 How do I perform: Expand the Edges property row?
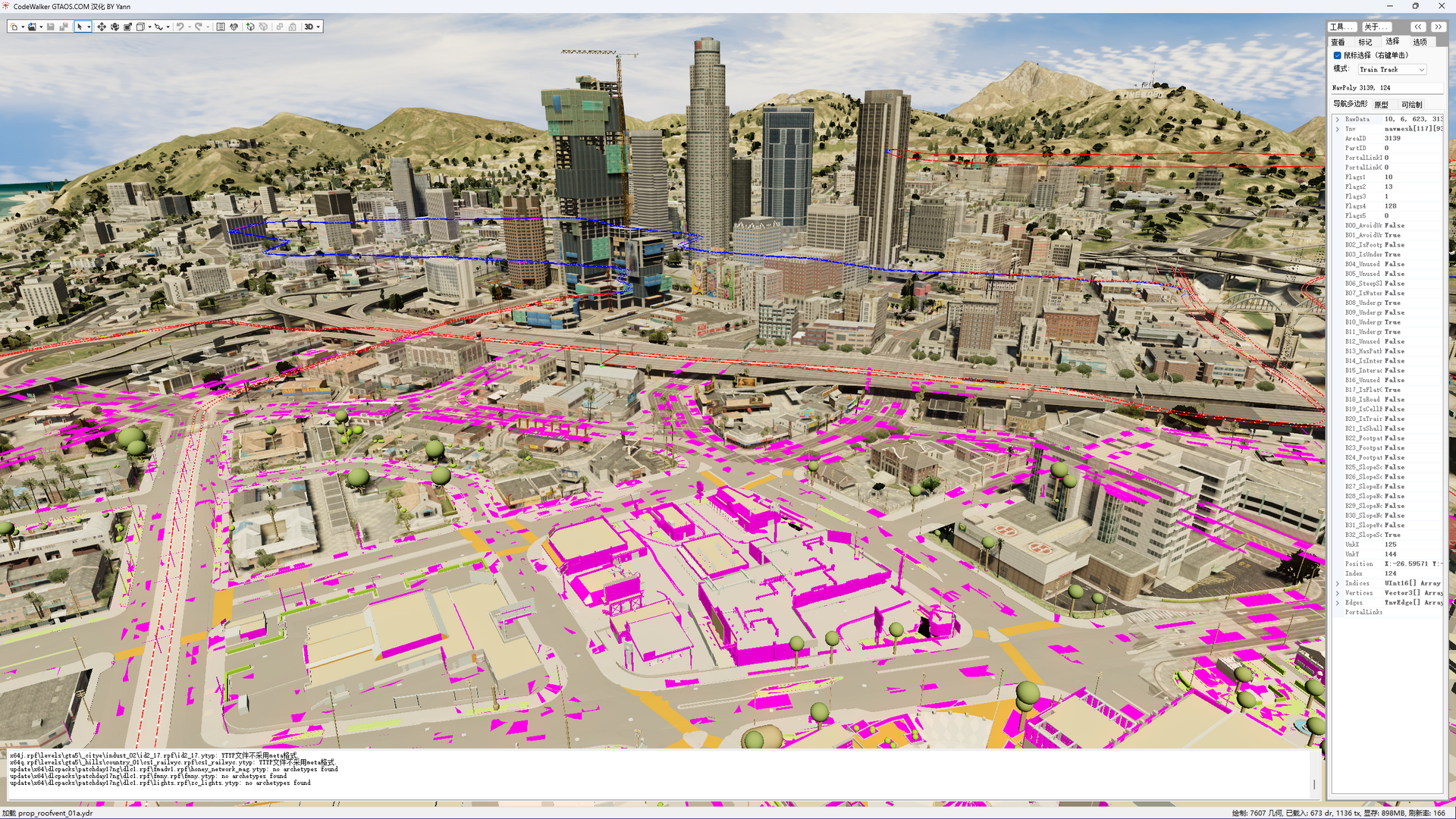(x=1337, y=603)
